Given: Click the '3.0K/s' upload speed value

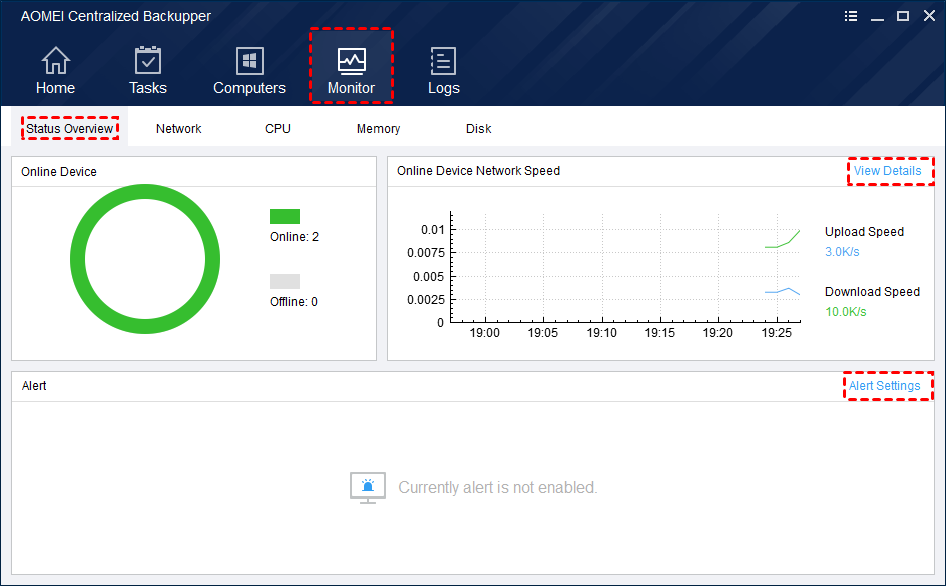Looking at the screenshot, I should pyautogui.click(x=842, y=252).
